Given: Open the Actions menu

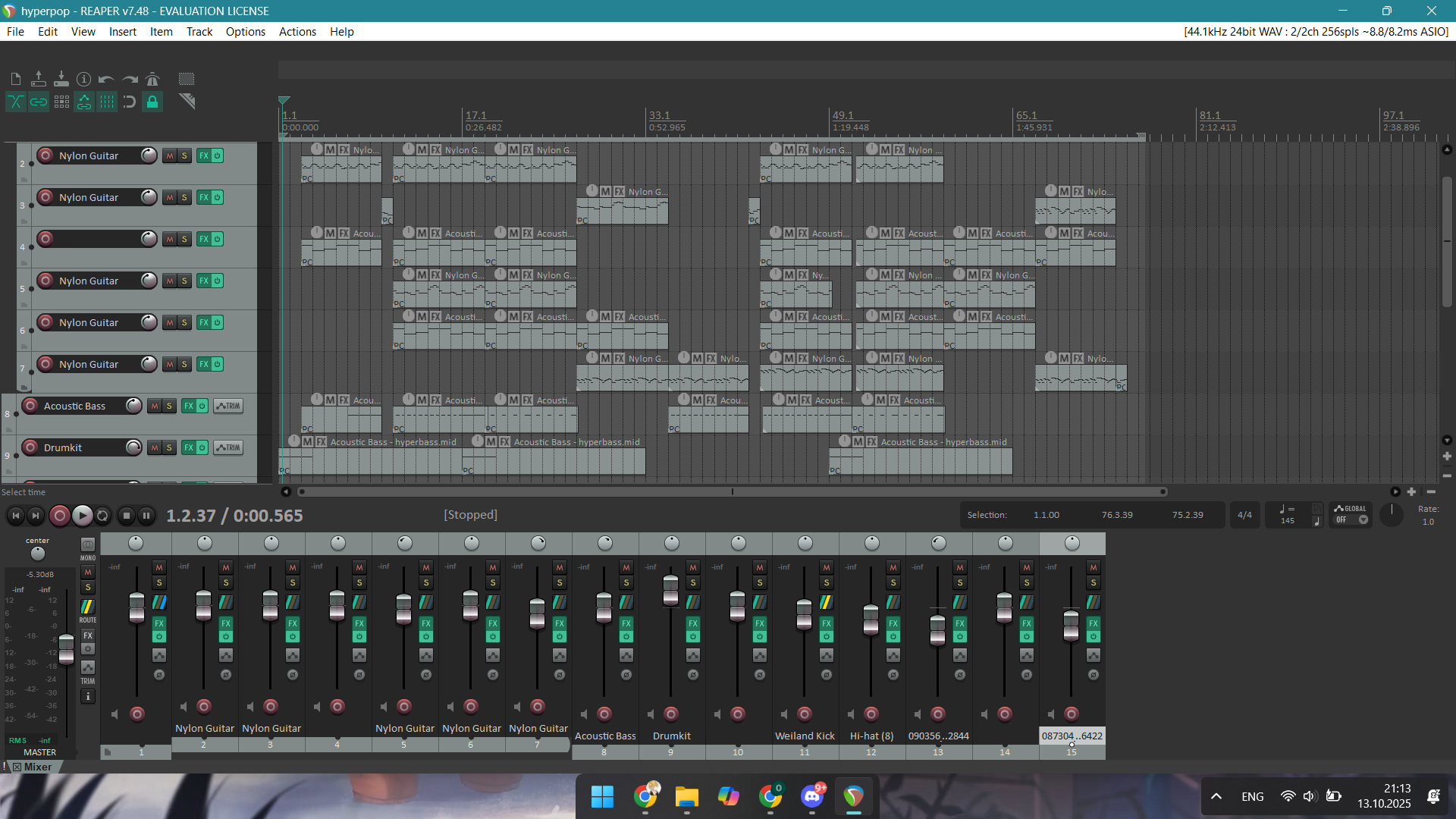Looking at the screenshot, I should point(297,32).
